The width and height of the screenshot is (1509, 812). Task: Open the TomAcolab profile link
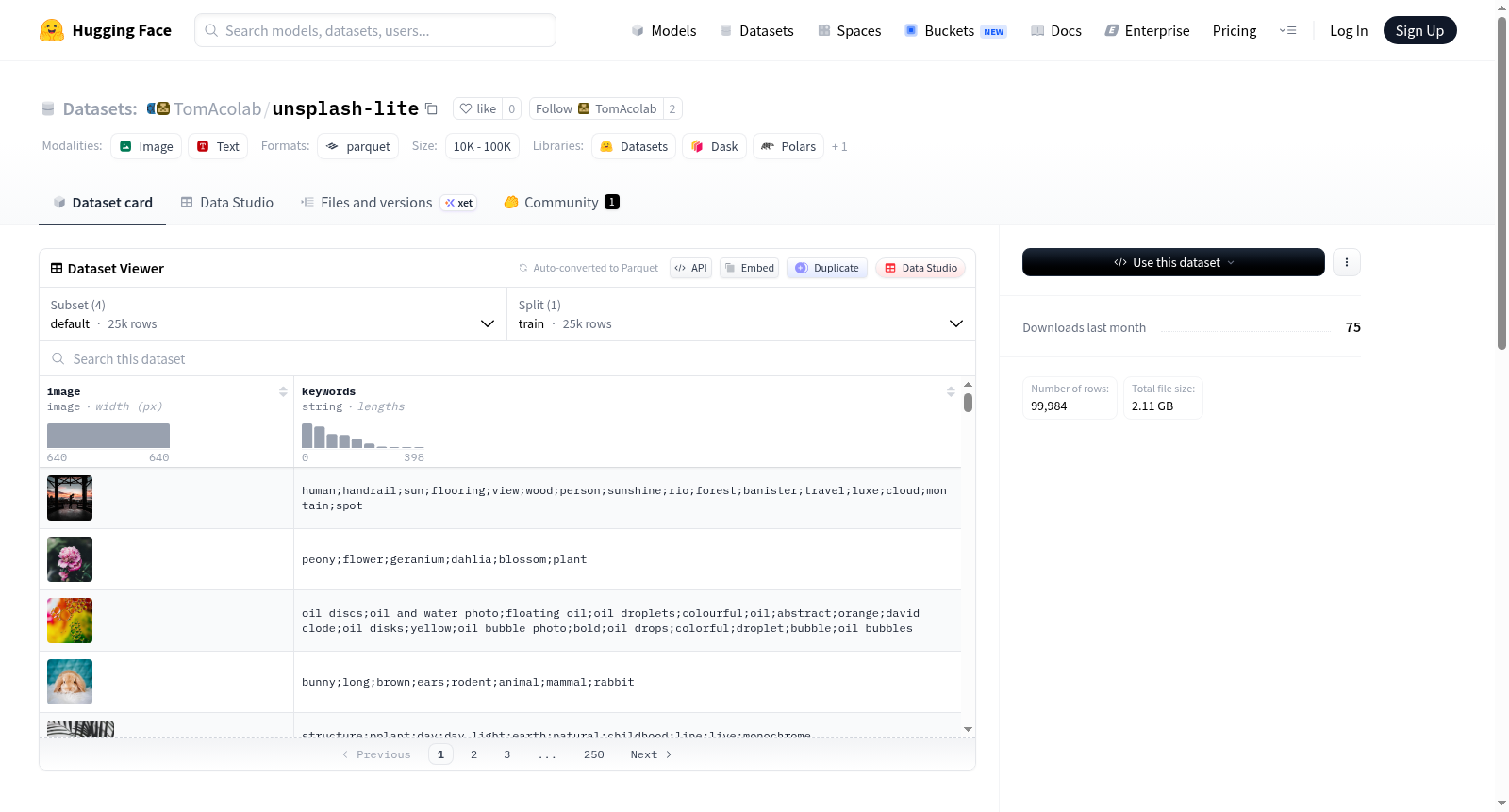tap(217, 108)
